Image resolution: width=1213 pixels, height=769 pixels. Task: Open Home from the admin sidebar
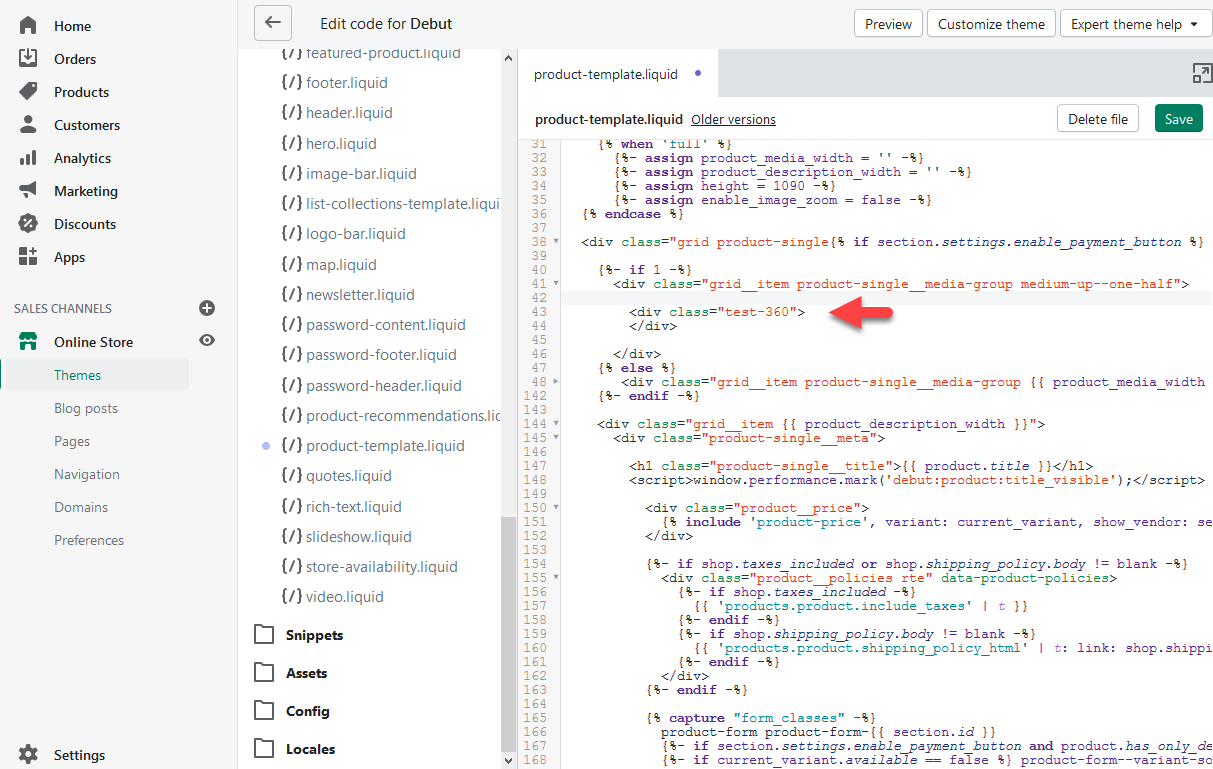click(72, 26)
